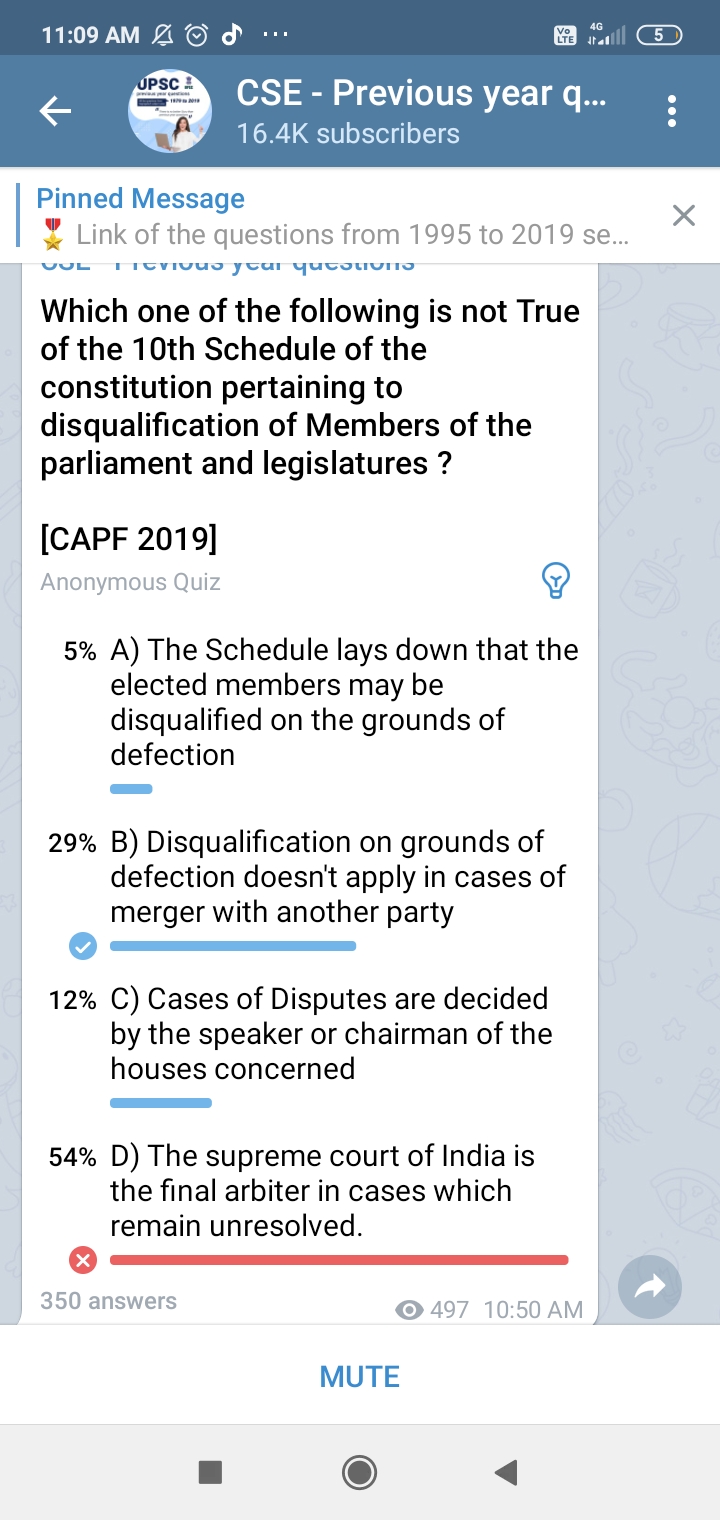This screenshot has height=1520, width=720.
Task: Tap the back arrow in header
Action: point(56,112)
